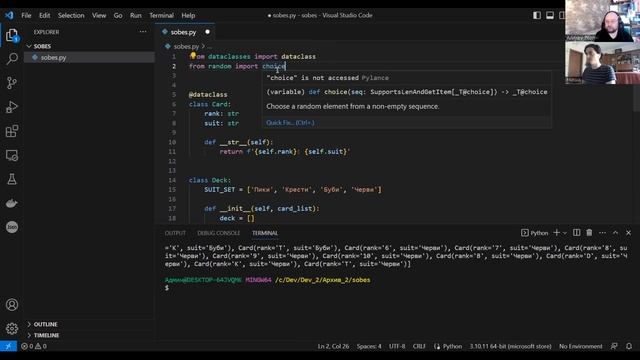Click the feedback icon in status bar
Image resolution: width=640 pixels, height=360 pixels.
pos(614,346)
